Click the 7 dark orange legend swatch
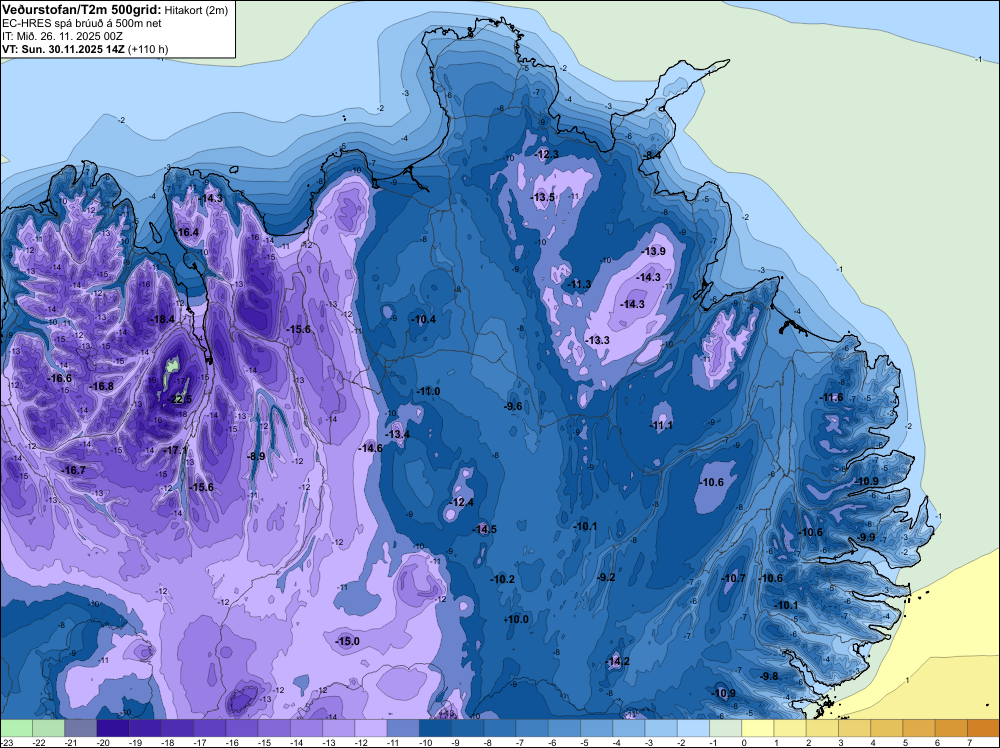1000x748 pixels. 983,728
